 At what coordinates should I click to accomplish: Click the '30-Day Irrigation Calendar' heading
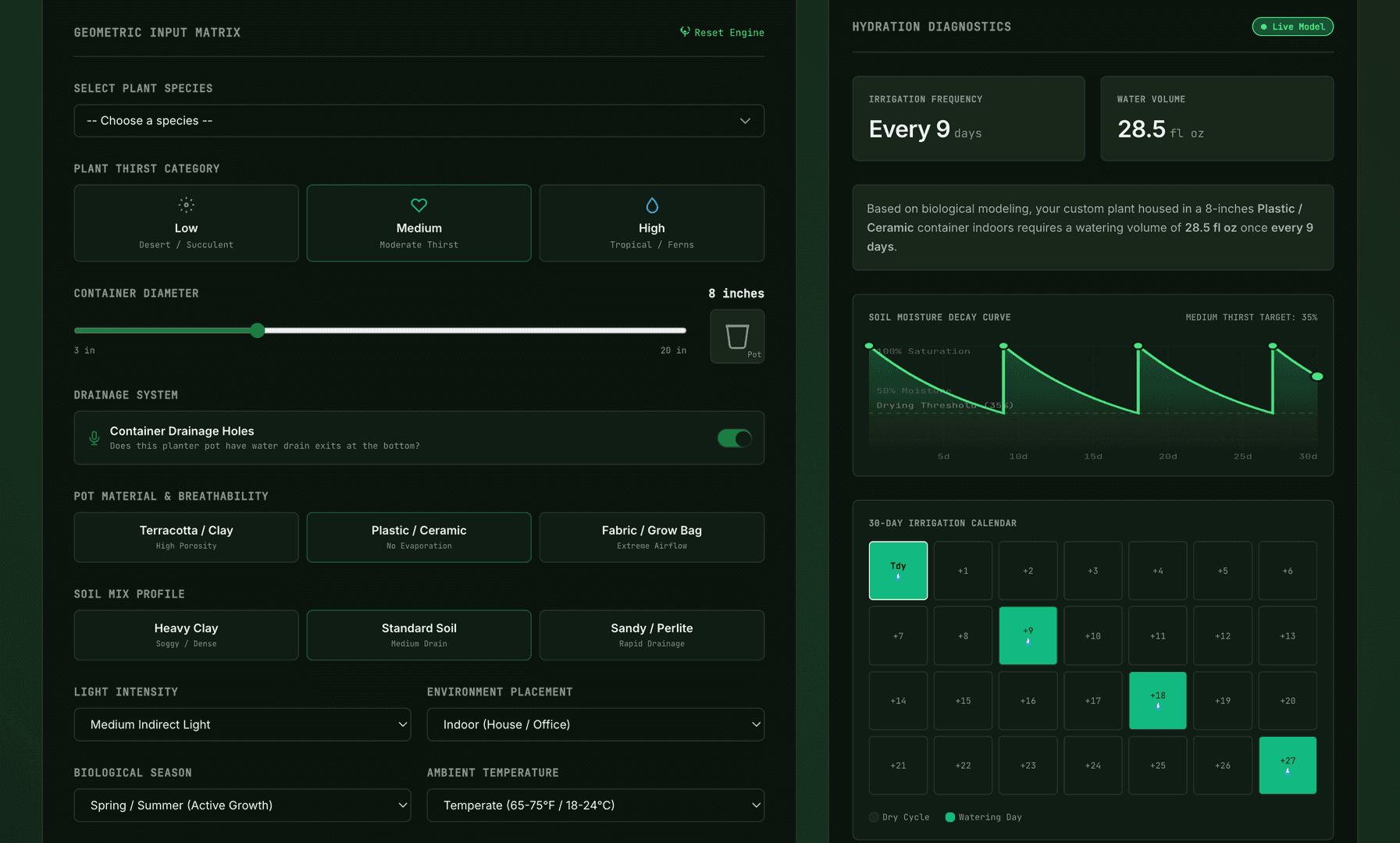click(x=942, y=523)
